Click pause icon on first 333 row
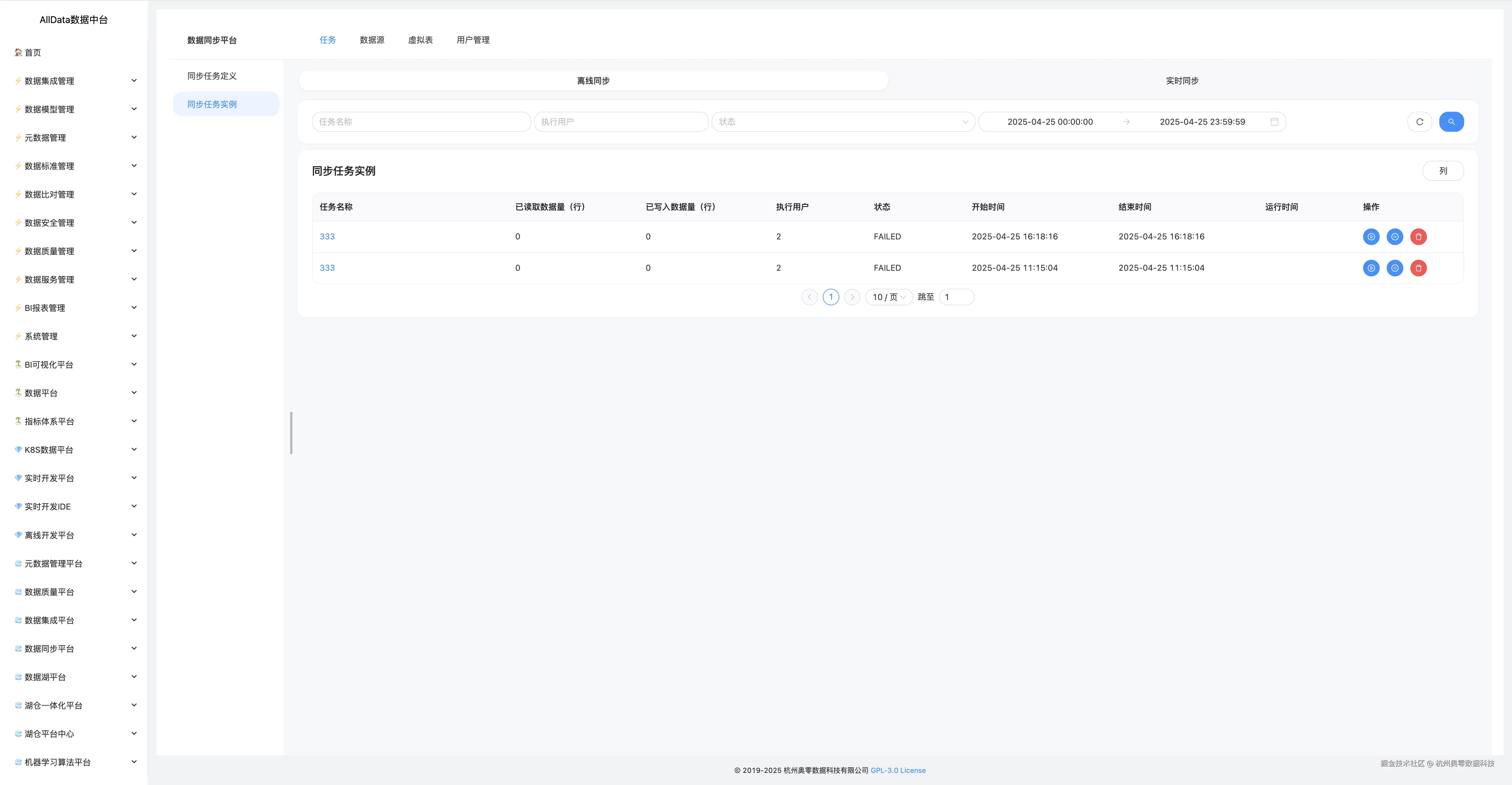 (1395, 237)
